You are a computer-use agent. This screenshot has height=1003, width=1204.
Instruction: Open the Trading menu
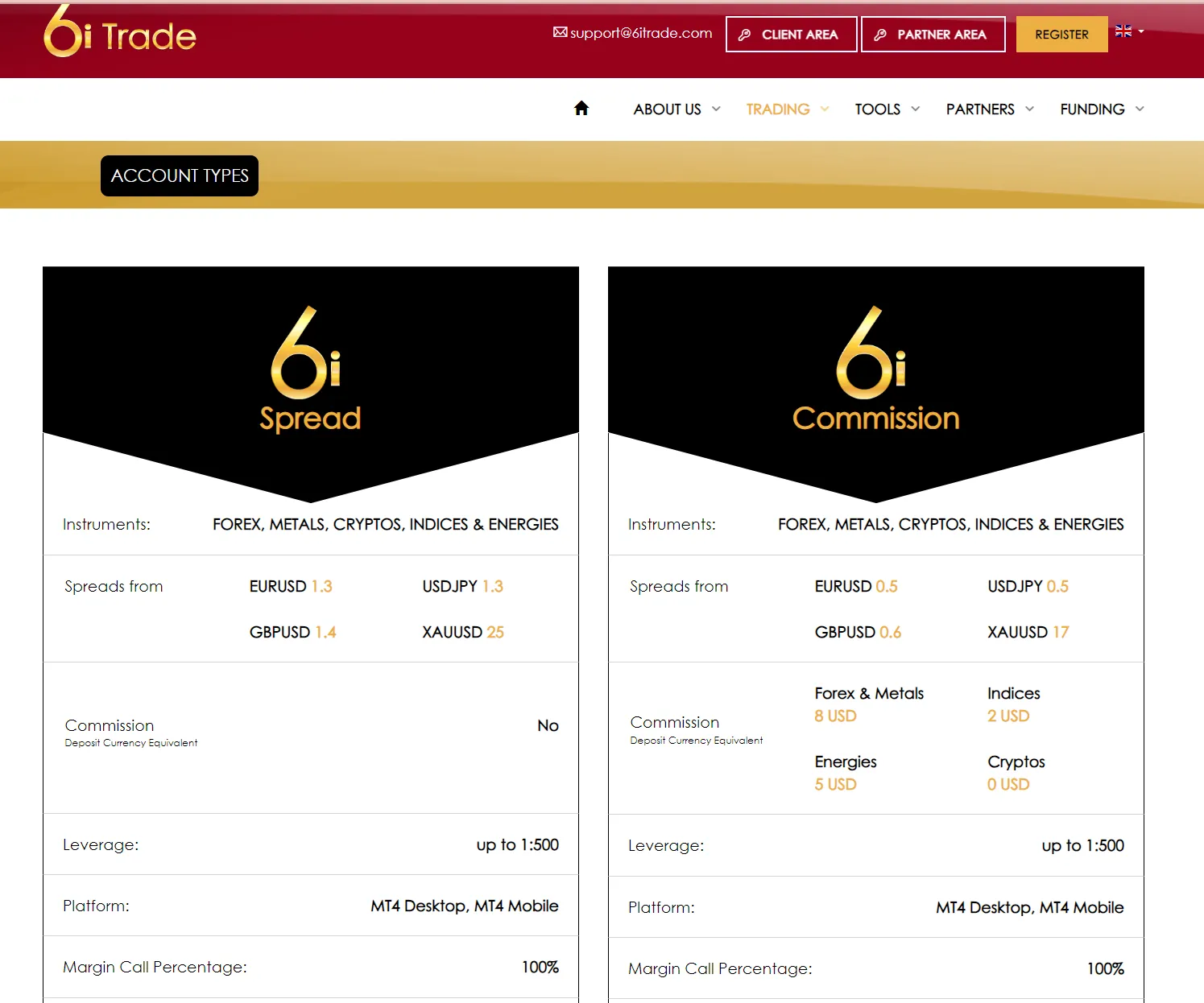click(778, 109)
